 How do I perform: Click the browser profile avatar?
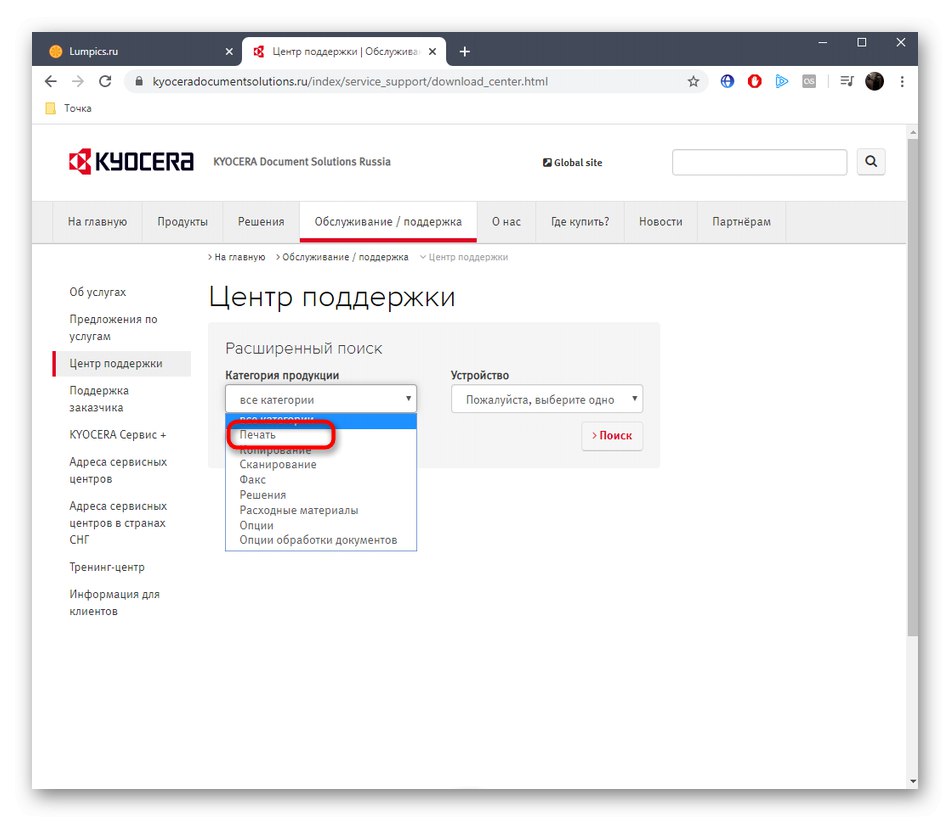[874, 81]
